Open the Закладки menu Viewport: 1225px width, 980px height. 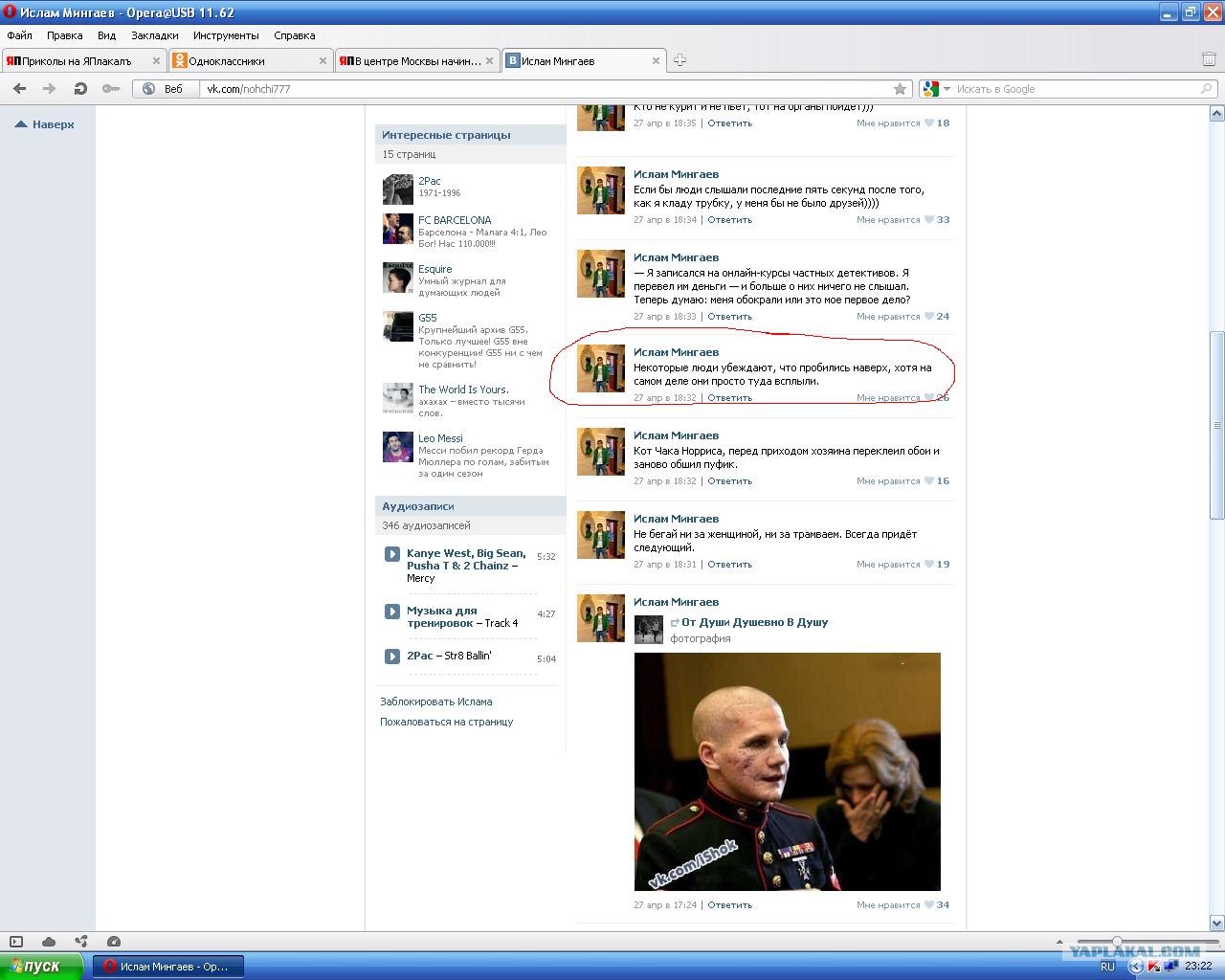154,35
